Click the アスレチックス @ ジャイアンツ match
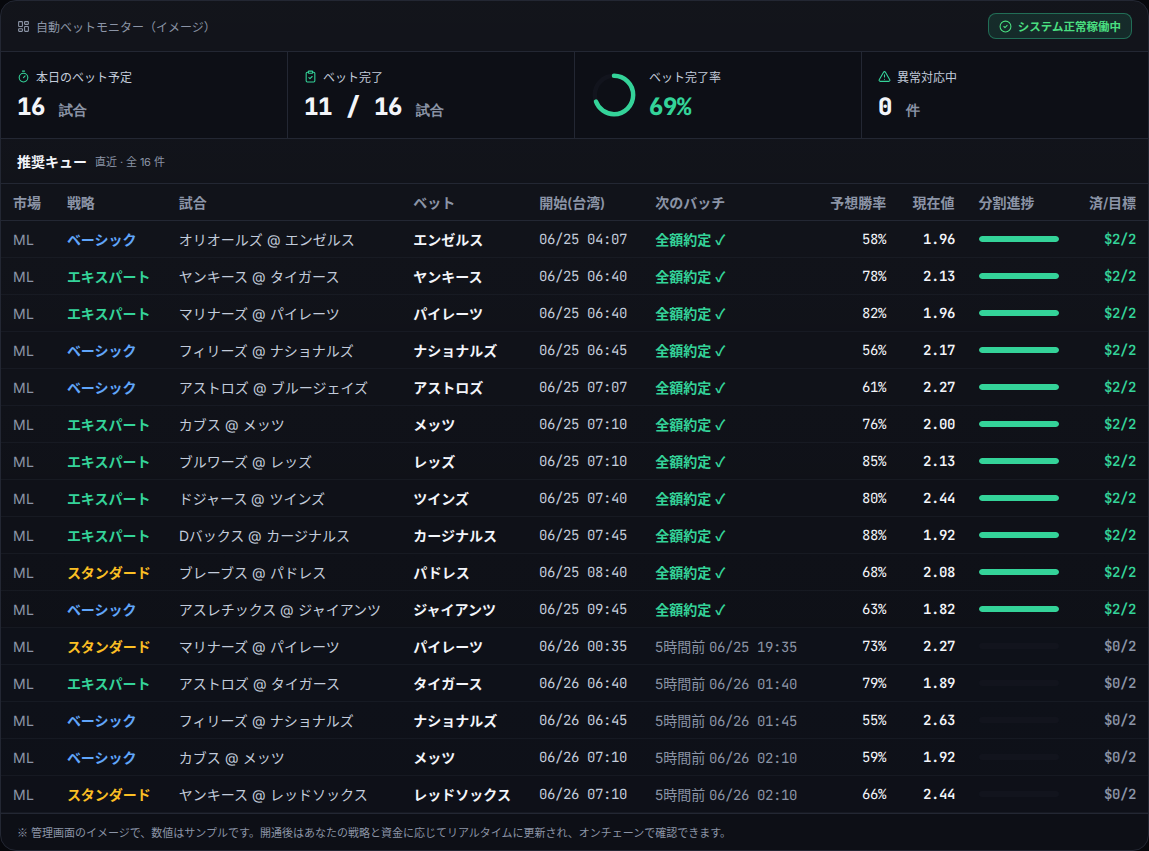This screenshot has height=851, width=1149. (x=280, y=610)
